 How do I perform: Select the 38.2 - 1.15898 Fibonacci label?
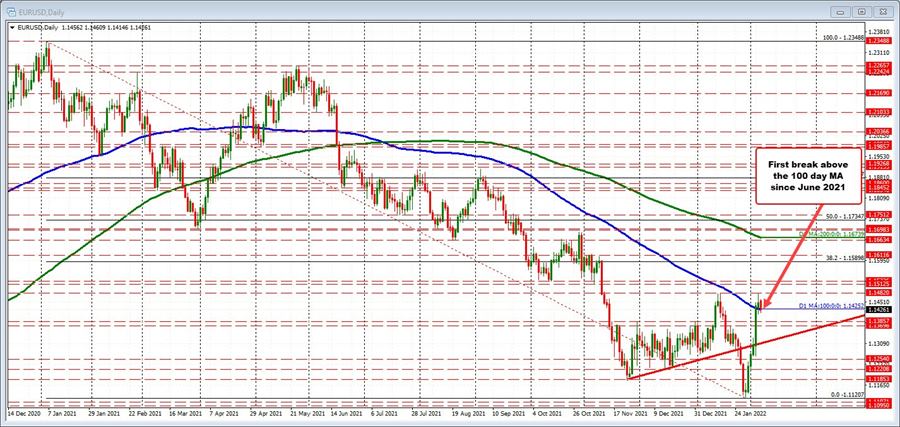click(845, 258)
